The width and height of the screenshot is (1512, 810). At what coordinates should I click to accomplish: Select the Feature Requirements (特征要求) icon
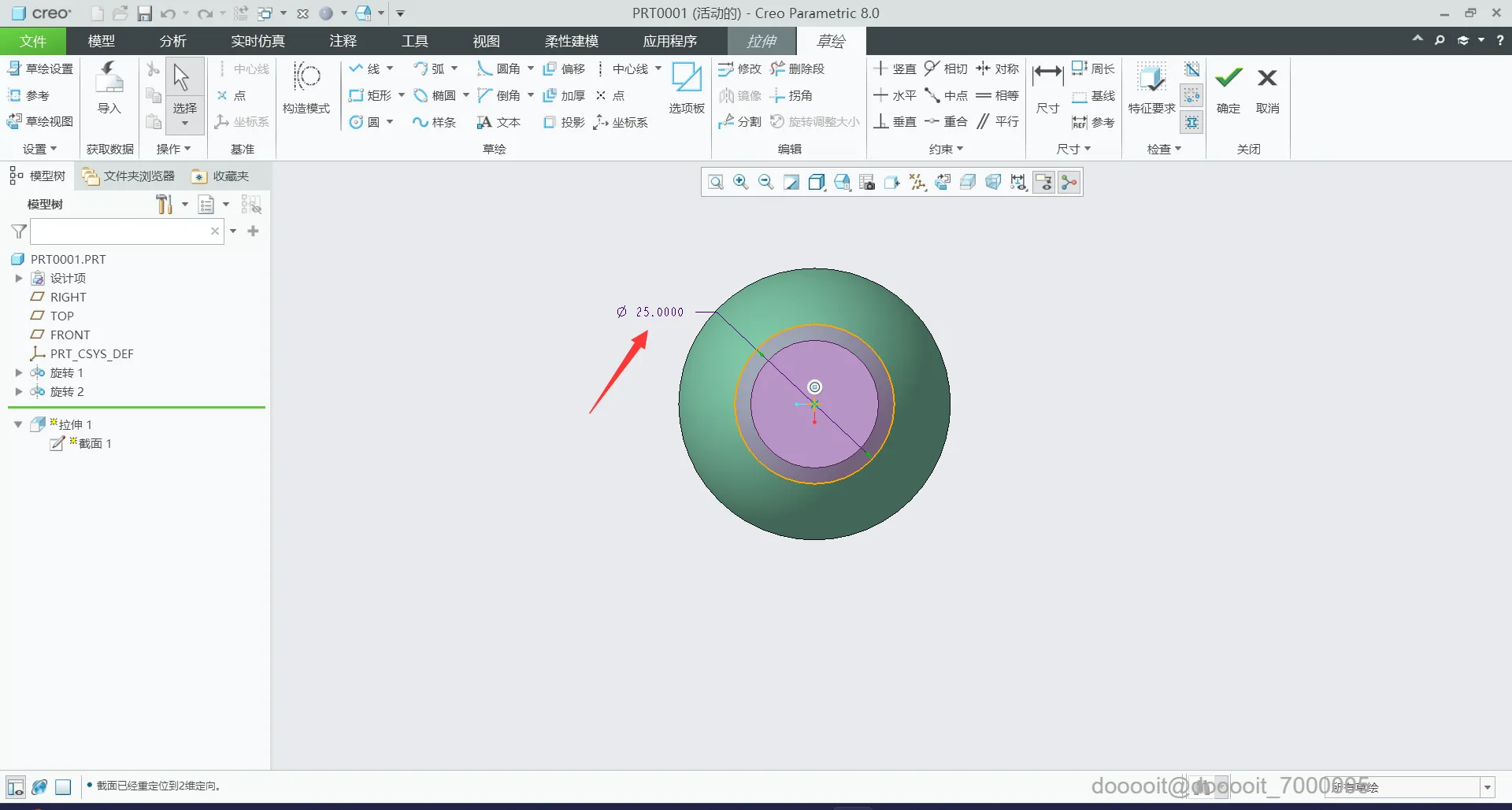click(1151, 89)
